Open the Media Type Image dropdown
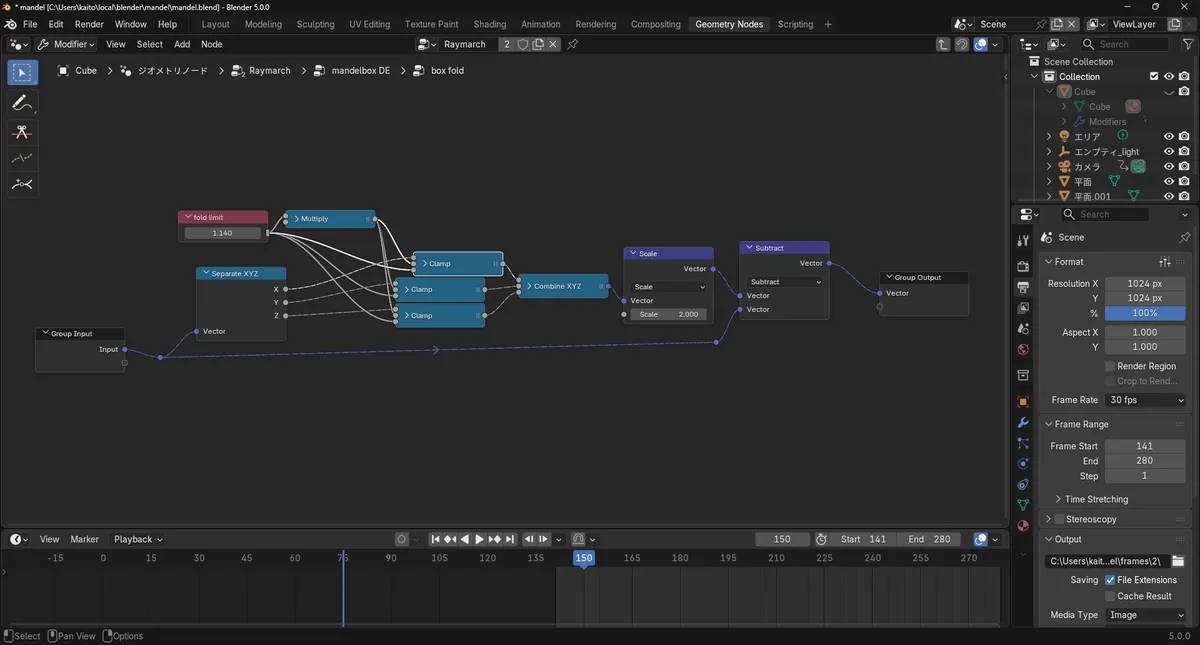Image resolution: width=1200 pixels, height=645 pixels. tap(1145, 615)
